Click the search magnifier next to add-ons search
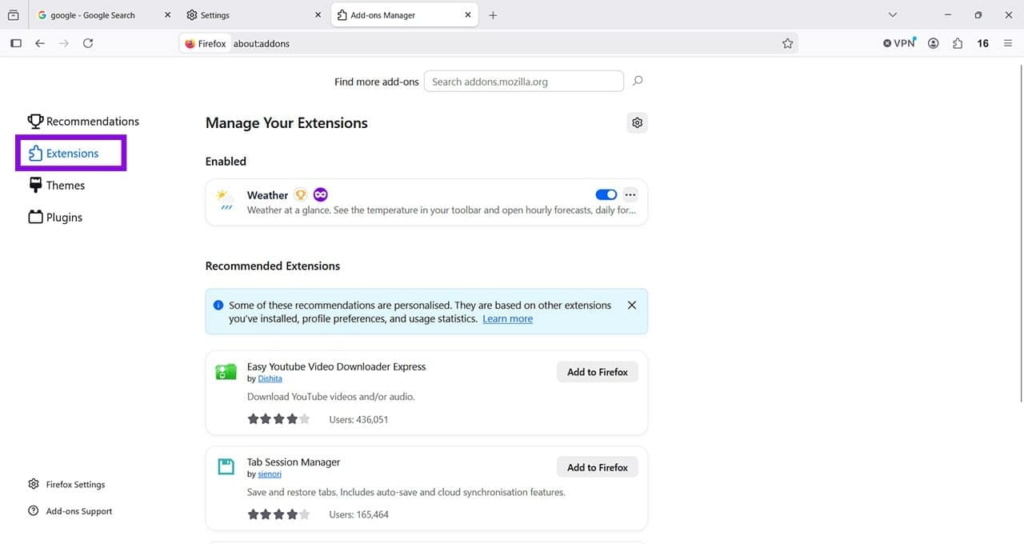Screen dimensions: 1024x544 637,81
